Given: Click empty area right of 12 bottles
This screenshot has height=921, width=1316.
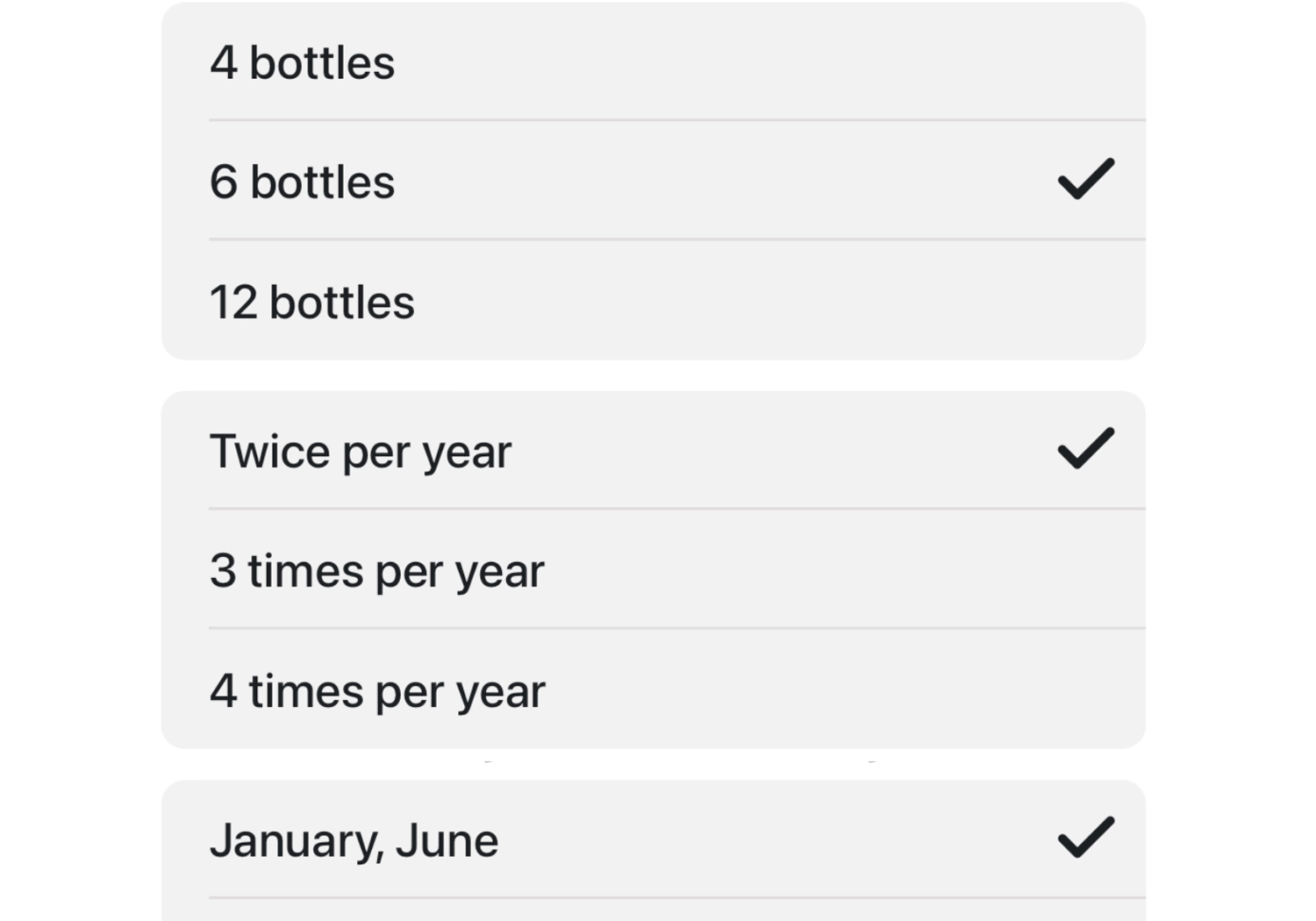Looking at the screenshot, I should coord(772,301).
